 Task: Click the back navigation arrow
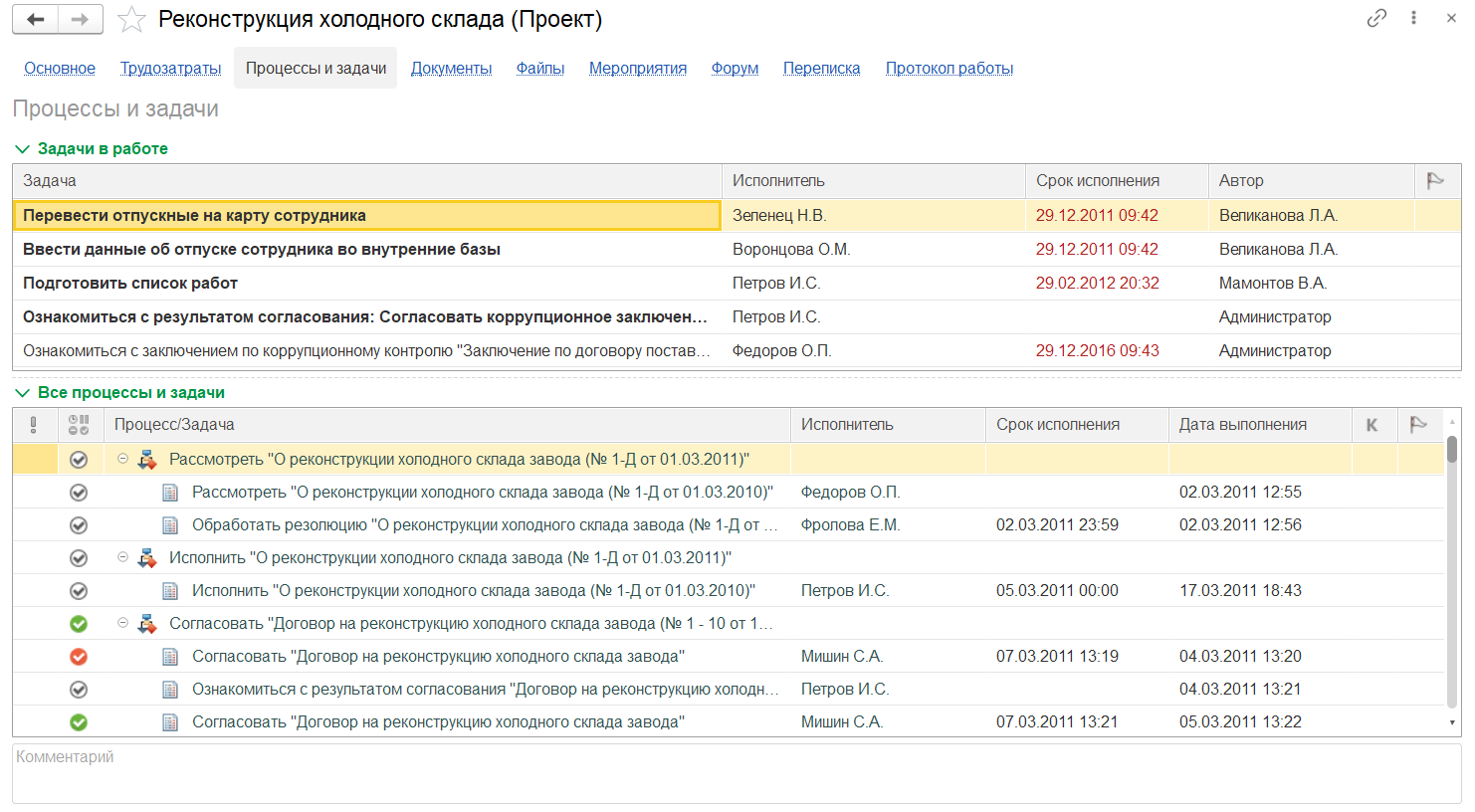coord(36,19)
